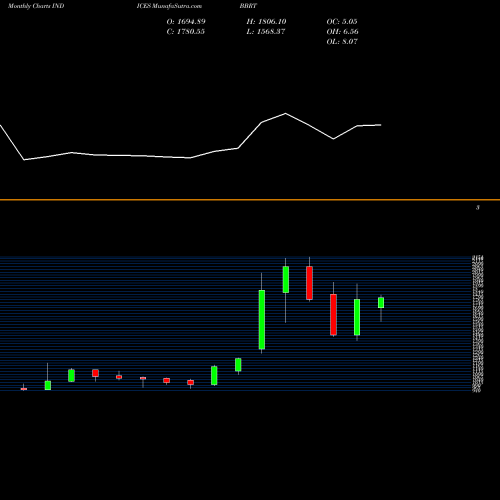Select the Monthly Charts IND title

click(36, 6)
